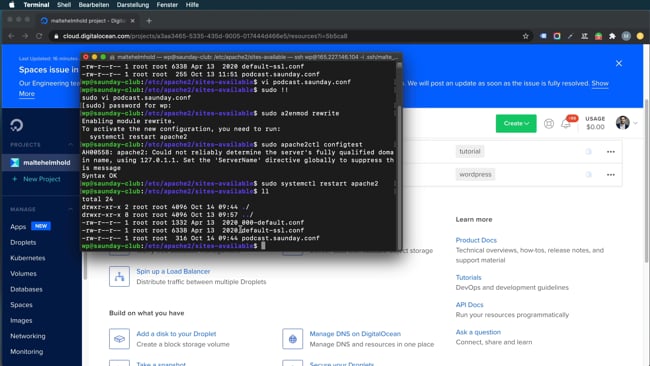This screenshot has width=650, height=366.
Task: Open Kubernetes in the sidebar
Action: pos(28,258)
